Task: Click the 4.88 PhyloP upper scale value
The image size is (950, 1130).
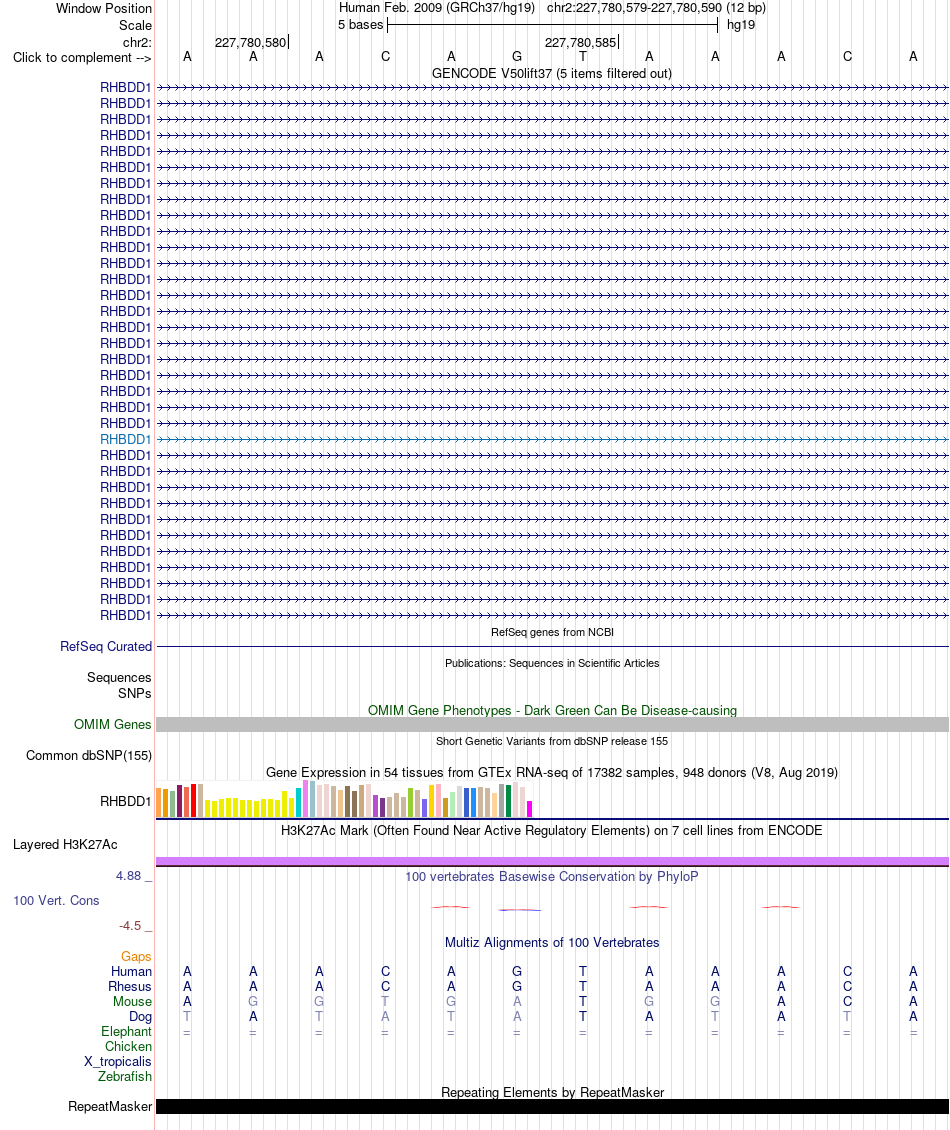Action: (x=128, y=876)
